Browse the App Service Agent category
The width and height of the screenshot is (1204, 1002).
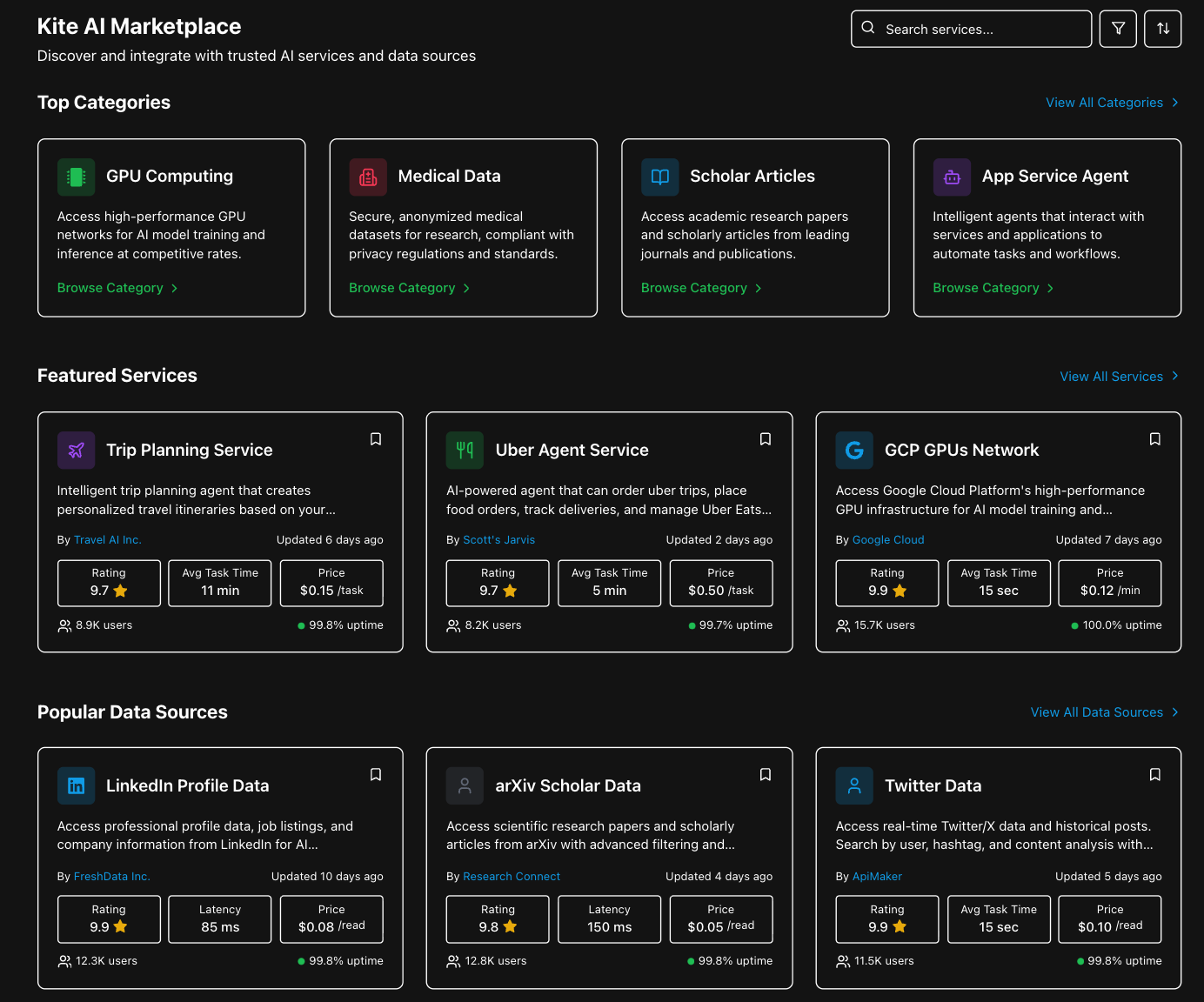(x=993, y=288)
